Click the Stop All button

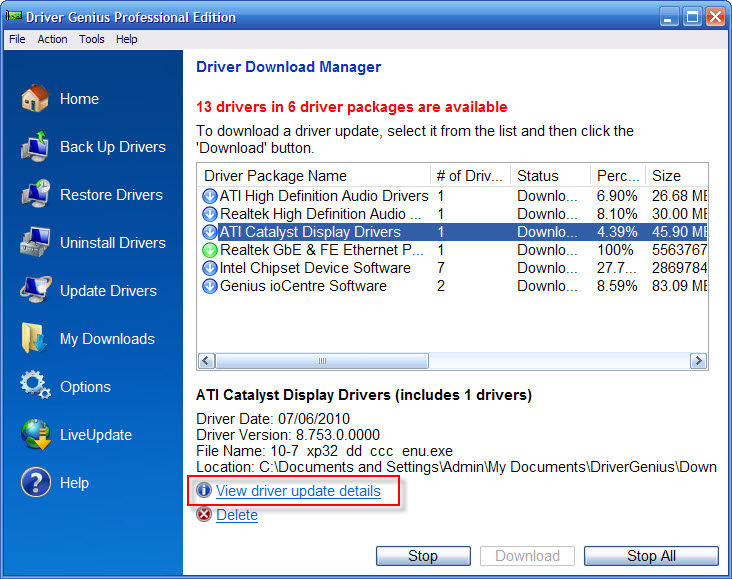click(651, 556)
